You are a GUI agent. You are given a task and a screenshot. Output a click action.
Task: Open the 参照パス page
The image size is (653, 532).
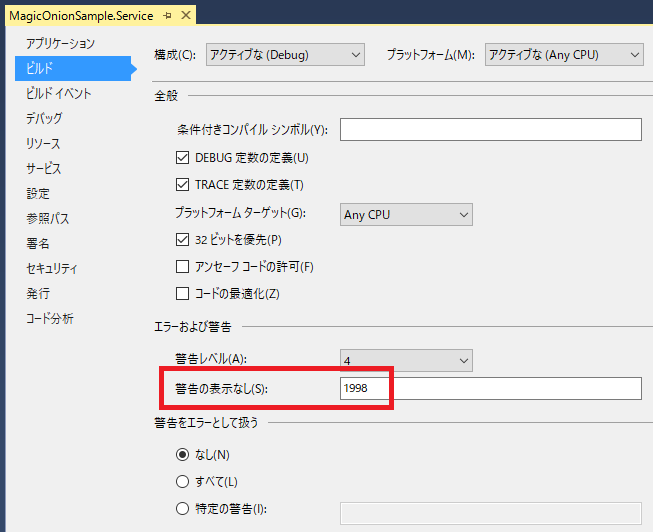(47, 218)
